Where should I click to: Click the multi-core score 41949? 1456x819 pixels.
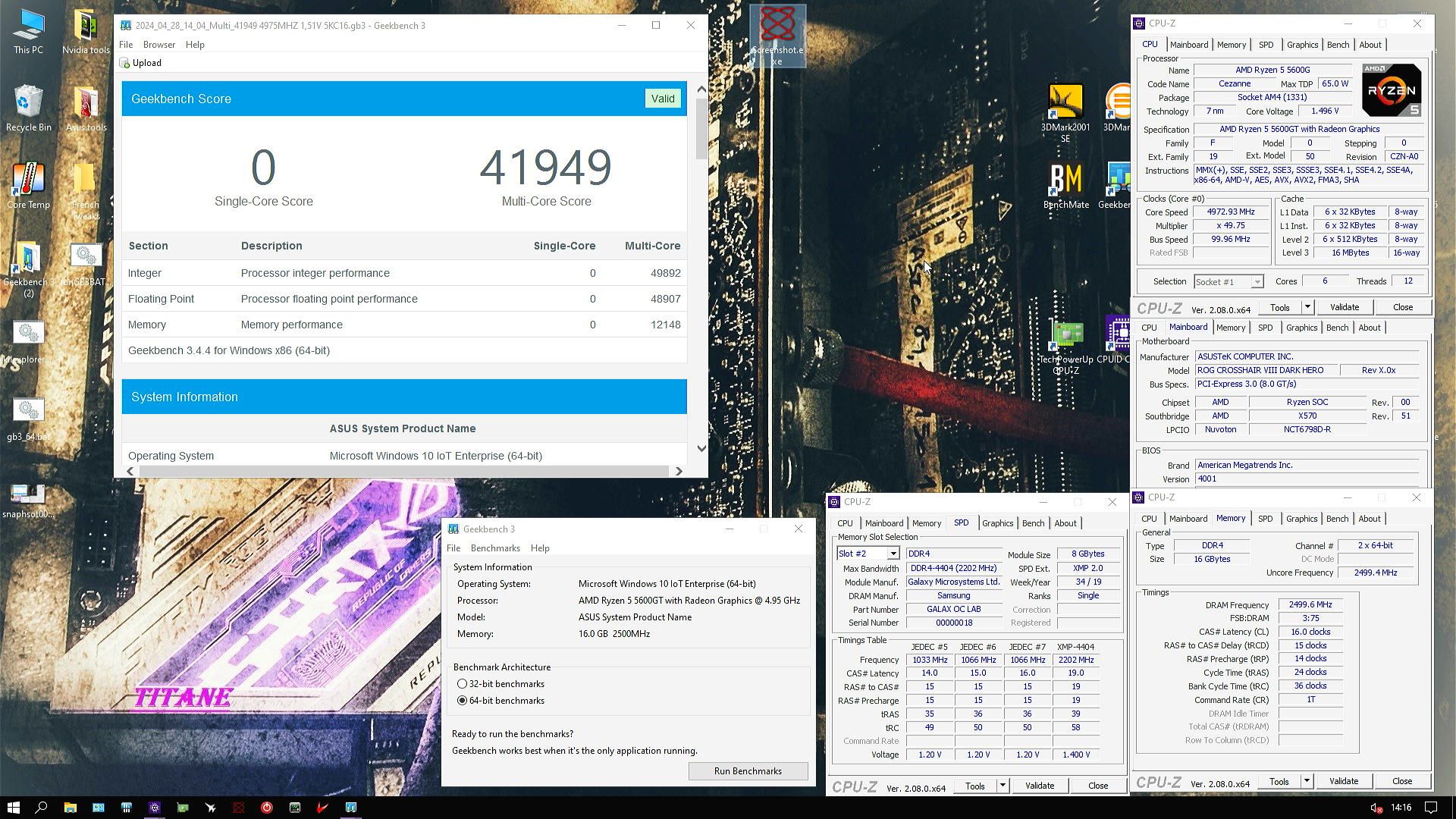546,168
